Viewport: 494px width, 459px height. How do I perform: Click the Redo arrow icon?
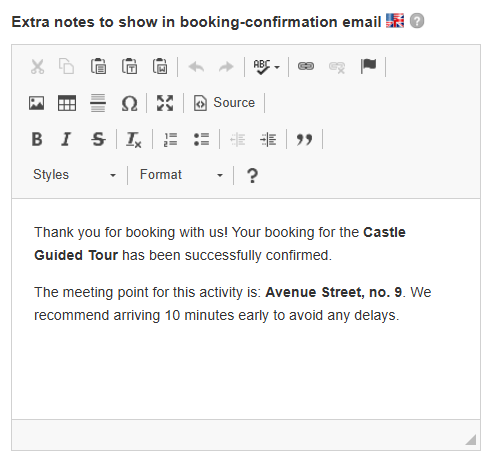click(x=226, y=67)
